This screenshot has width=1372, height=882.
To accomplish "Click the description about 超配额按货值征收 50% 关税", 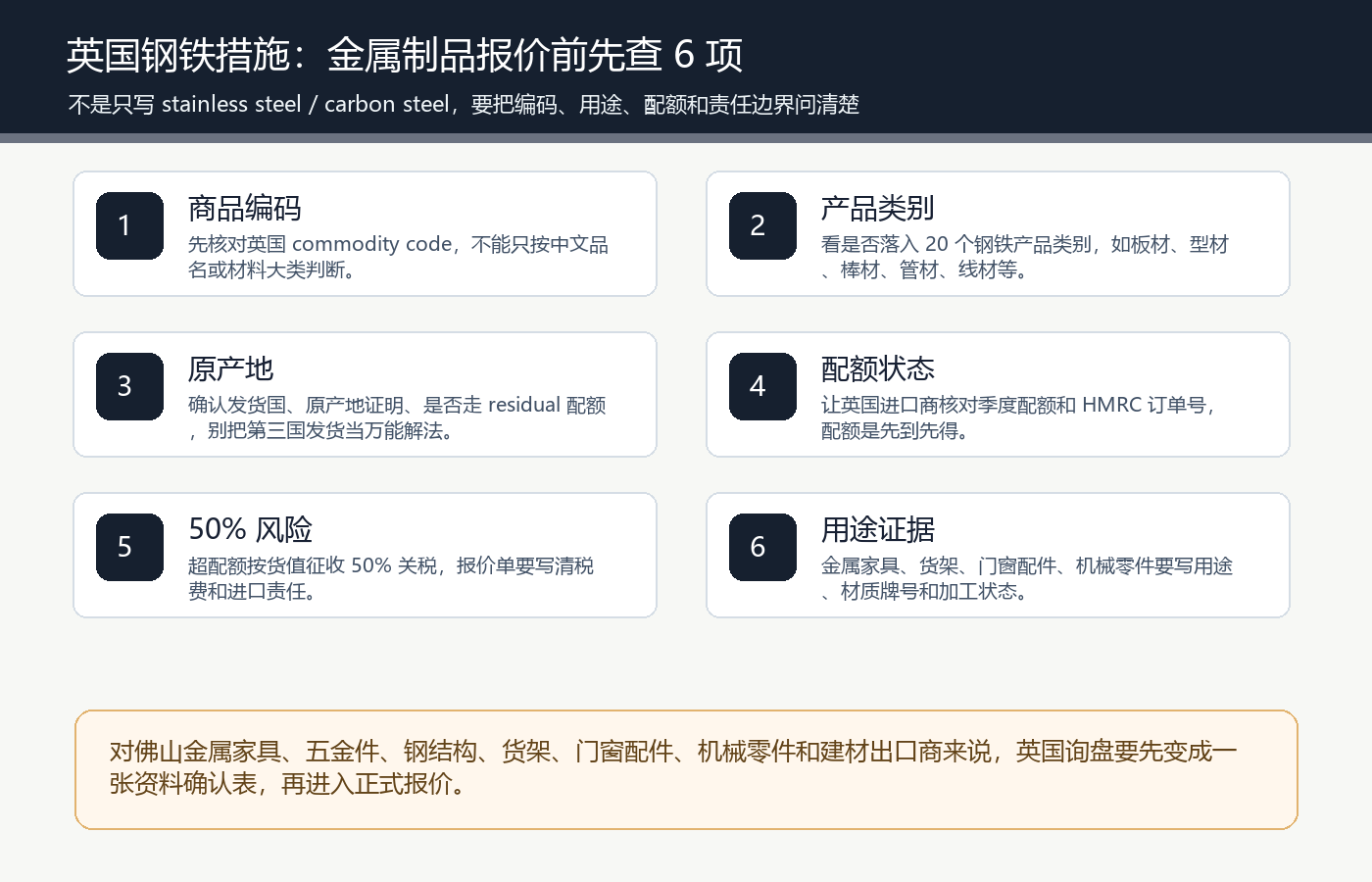I will tap(391, 578).
